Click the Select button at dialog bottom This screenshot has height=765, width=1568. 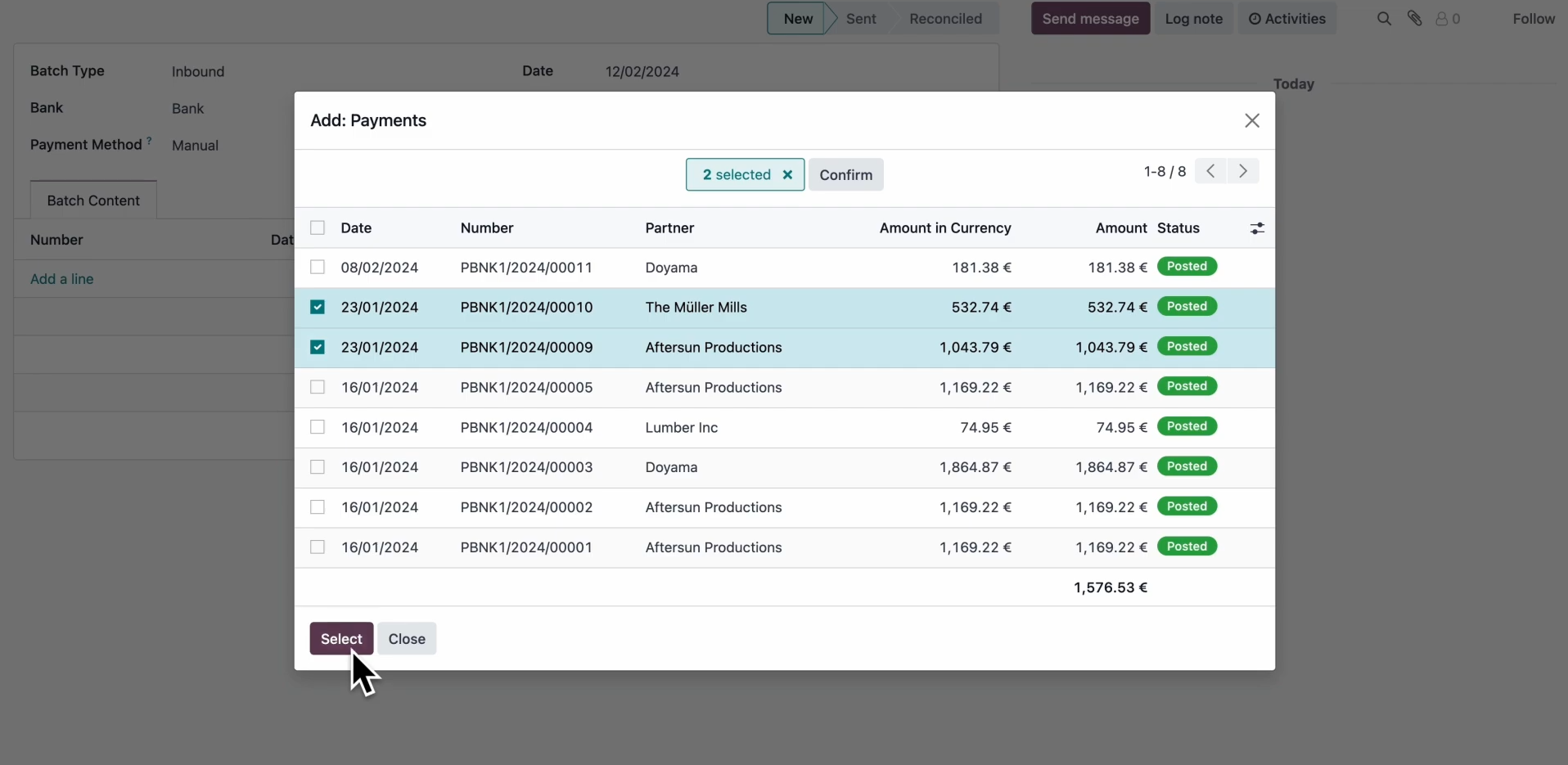point(340,638)
